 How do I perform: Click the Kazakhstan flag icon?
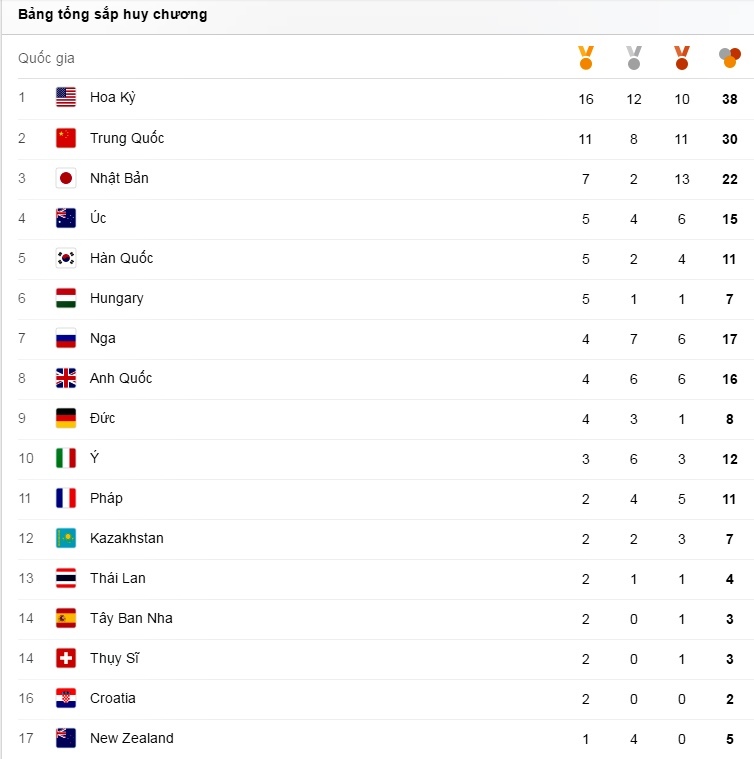66,538
